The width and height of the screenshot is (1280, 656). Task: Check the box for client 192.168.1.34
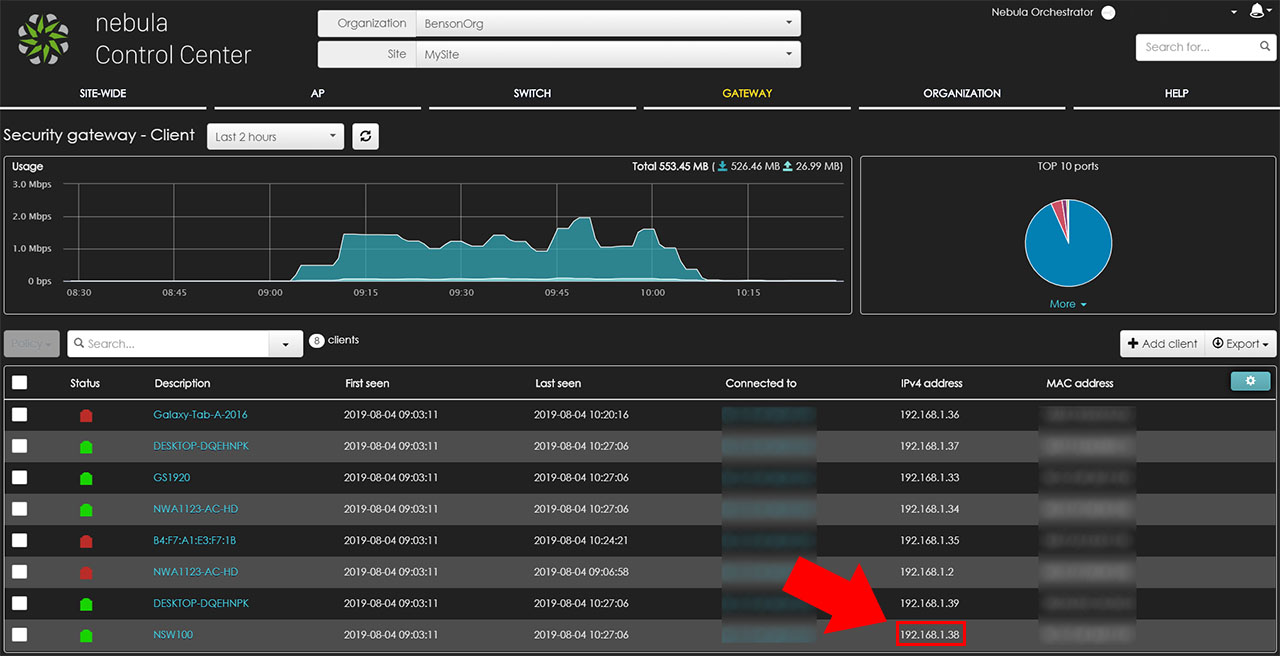click(20, 509)
